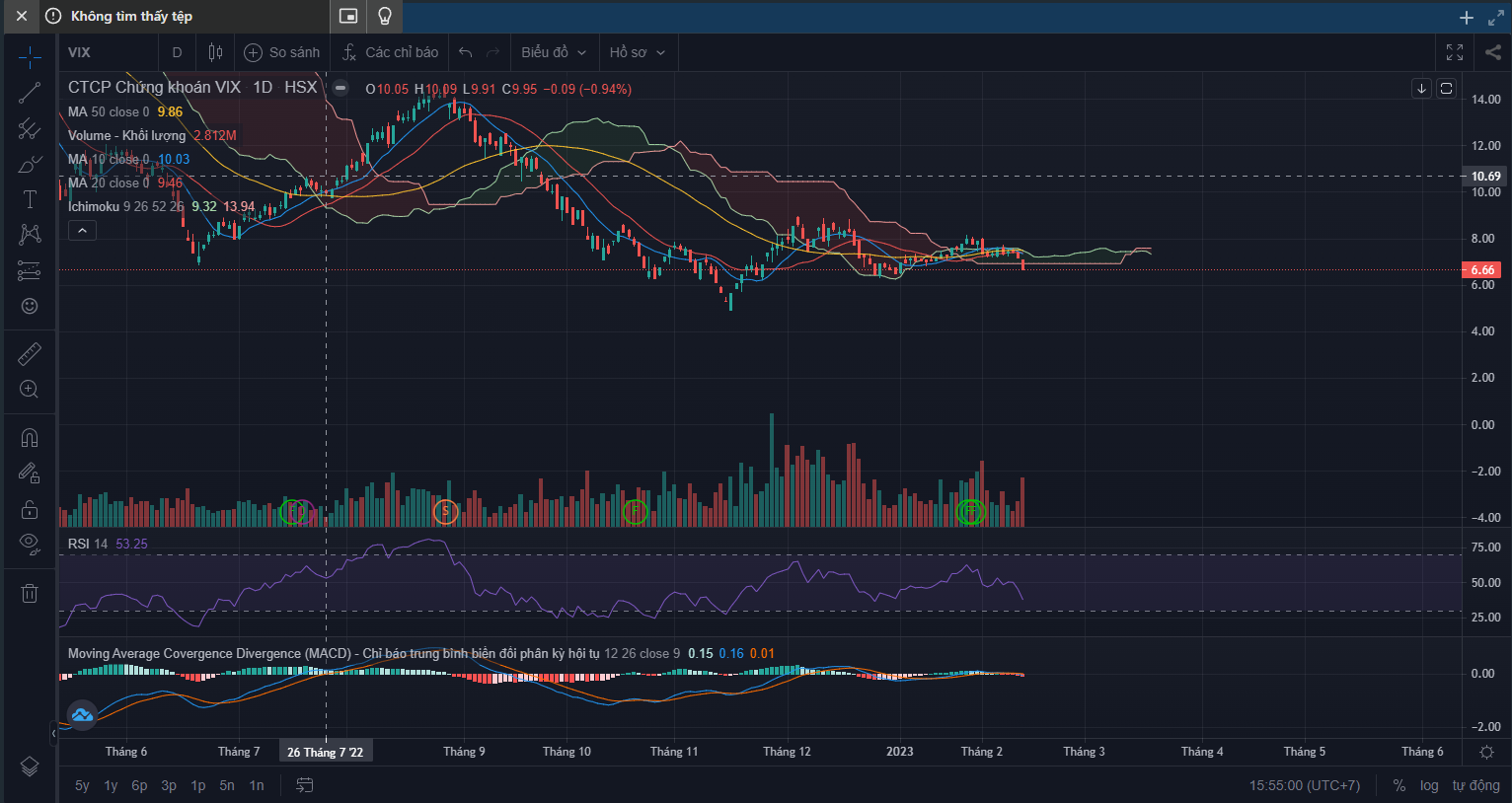Enter fullscreen mode for the chart

coord(1455,52)
